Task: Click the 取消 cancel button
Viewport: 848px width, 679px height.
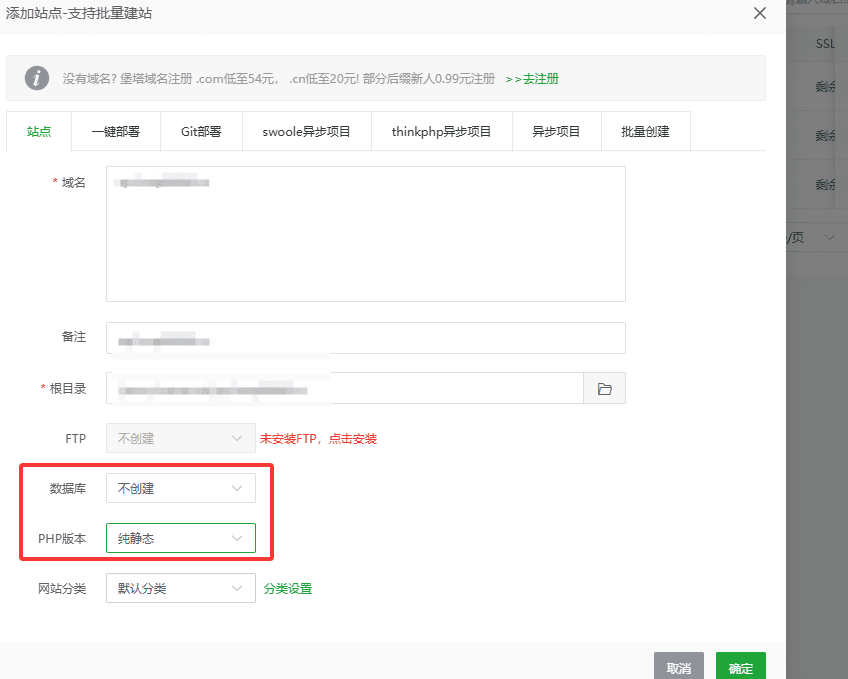Action: pyautogui.click(x=679, y=666)
